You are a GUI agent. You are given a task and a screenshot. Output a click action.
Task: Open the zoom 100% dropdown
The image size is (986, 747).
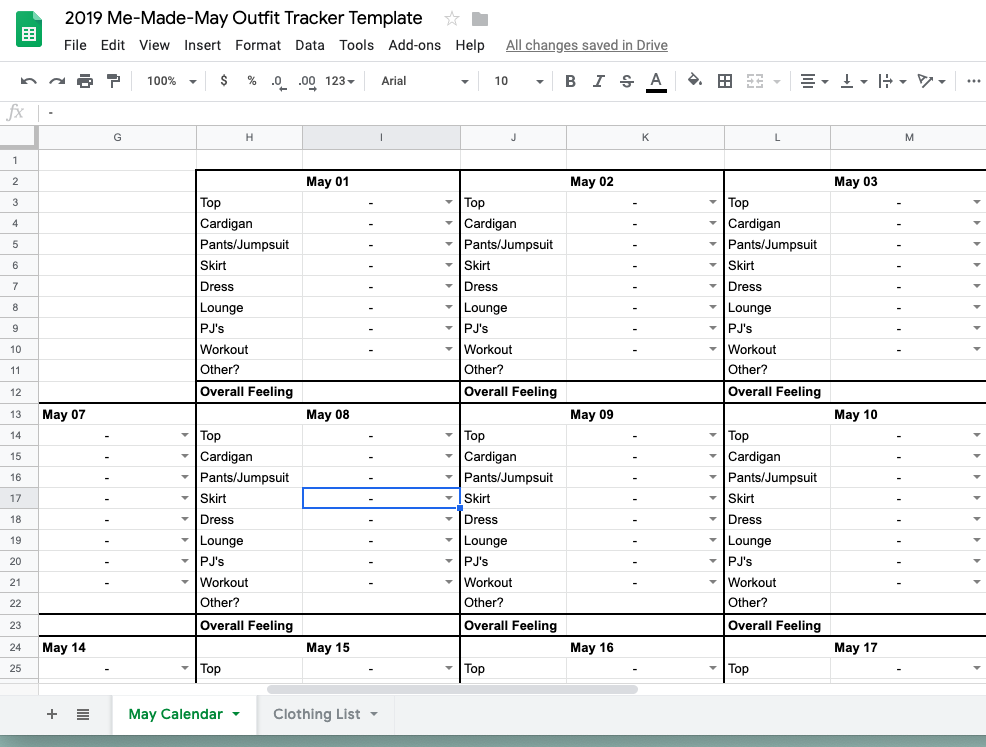[x=172, y=81]
